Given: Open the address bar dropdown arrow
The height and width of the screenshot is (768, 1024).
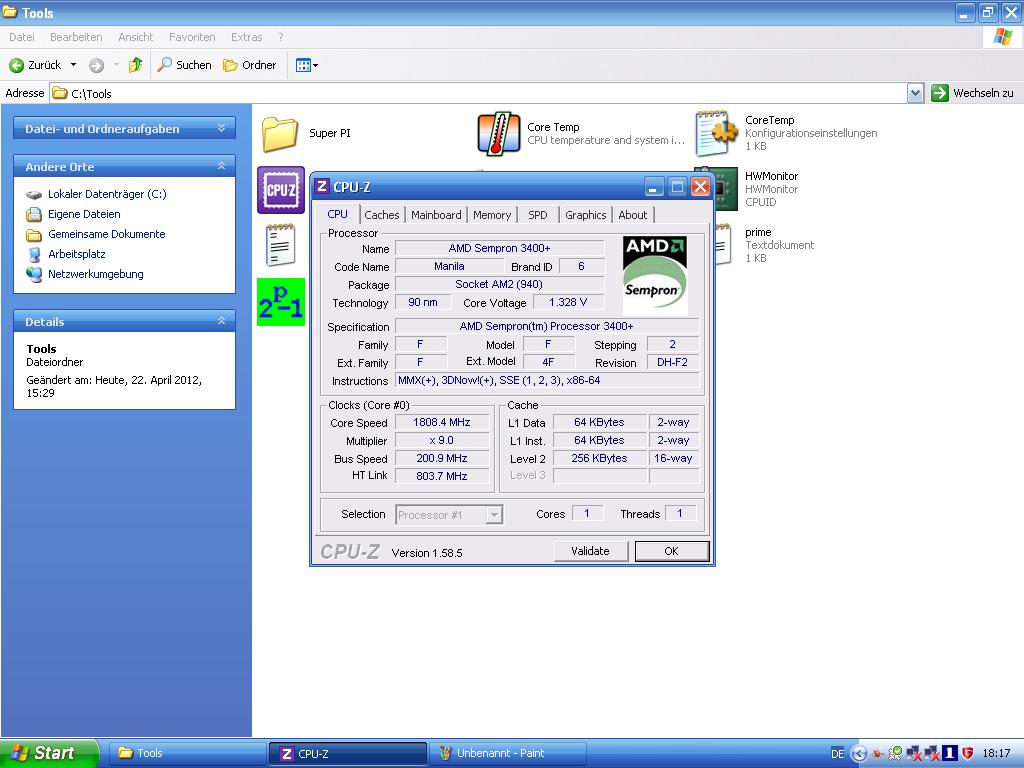Looking at the screenshot, I should pyautogui.click(x=915, y=93).
